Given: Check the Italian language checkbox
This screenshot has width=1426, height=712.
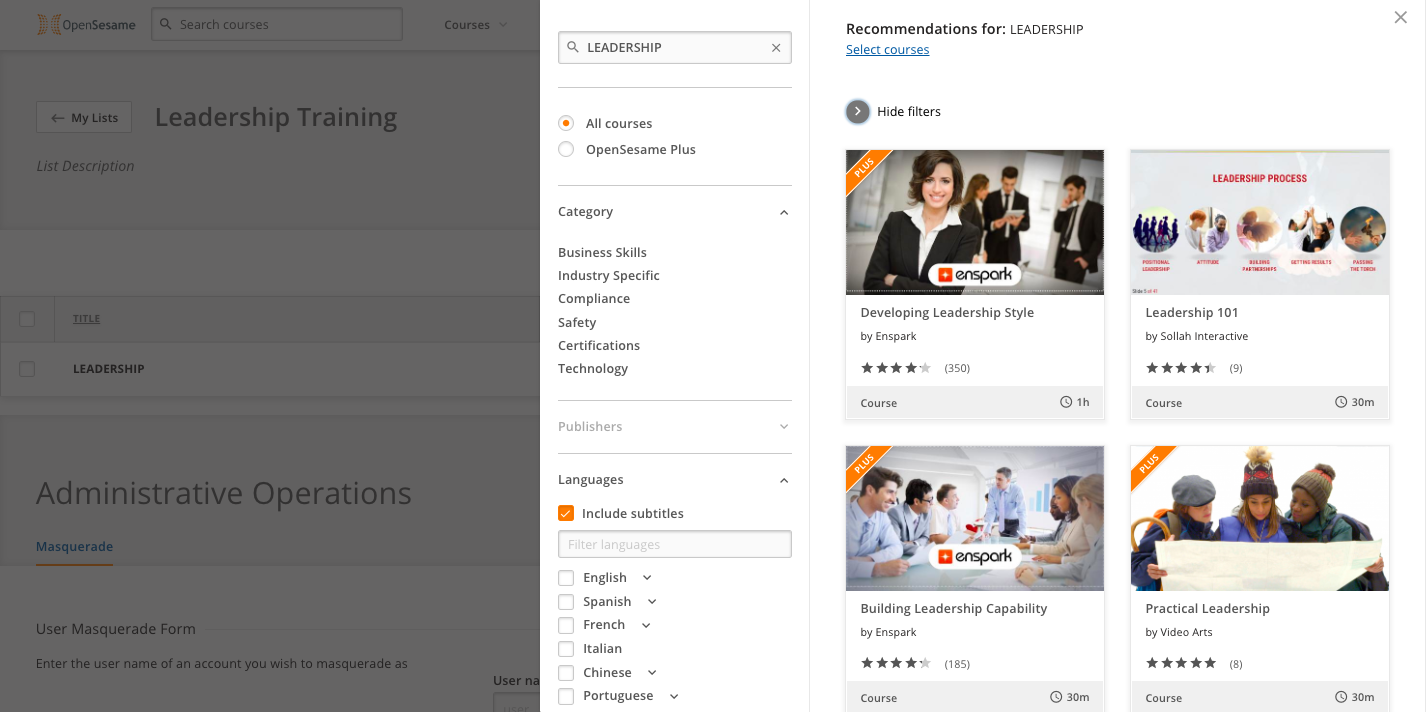Looking at the screenshot, I should point(566,649).
